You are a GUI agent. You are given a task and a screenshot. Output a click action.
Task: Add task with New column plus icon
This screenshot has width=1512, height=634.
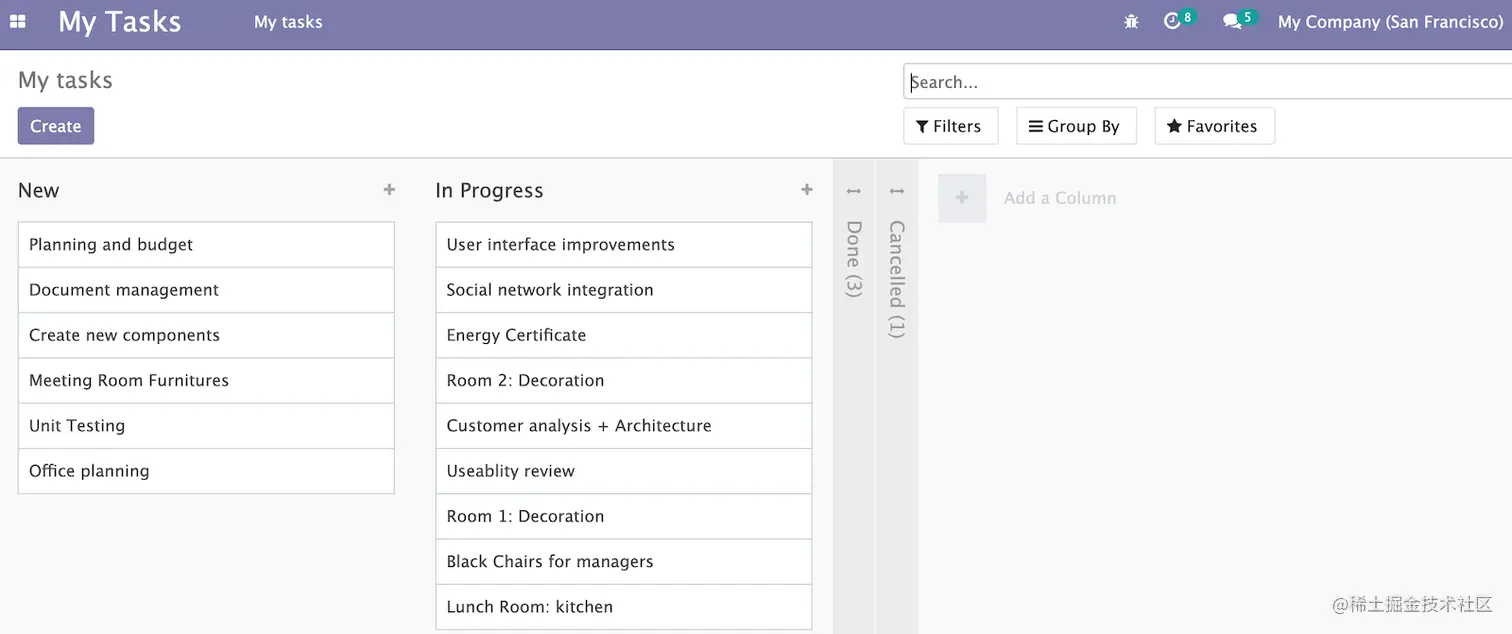click(x=389, y=189)
